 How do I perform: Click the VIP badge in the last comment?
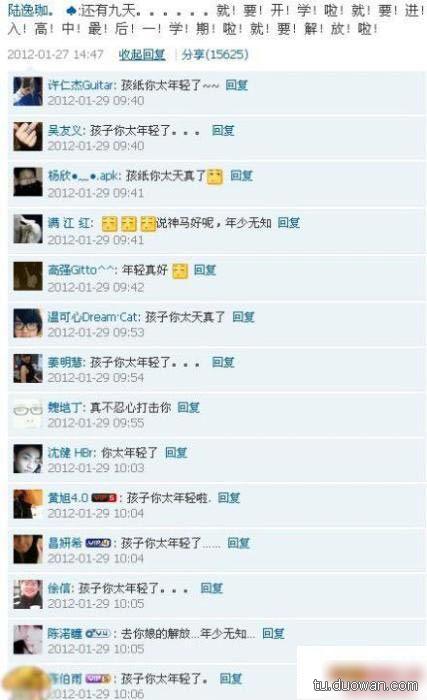(x=98, y=679)
